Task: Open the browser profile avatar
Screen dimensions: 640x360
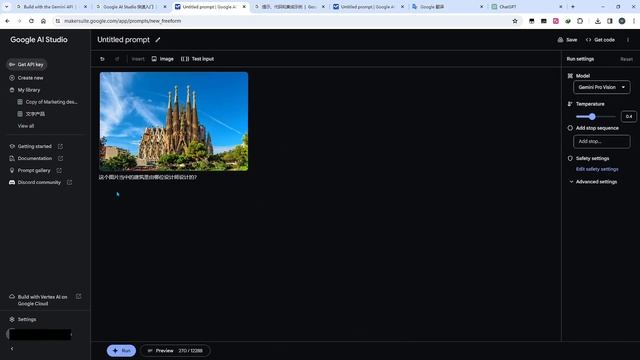Action: pyautogui.click(x=622, y=21)
